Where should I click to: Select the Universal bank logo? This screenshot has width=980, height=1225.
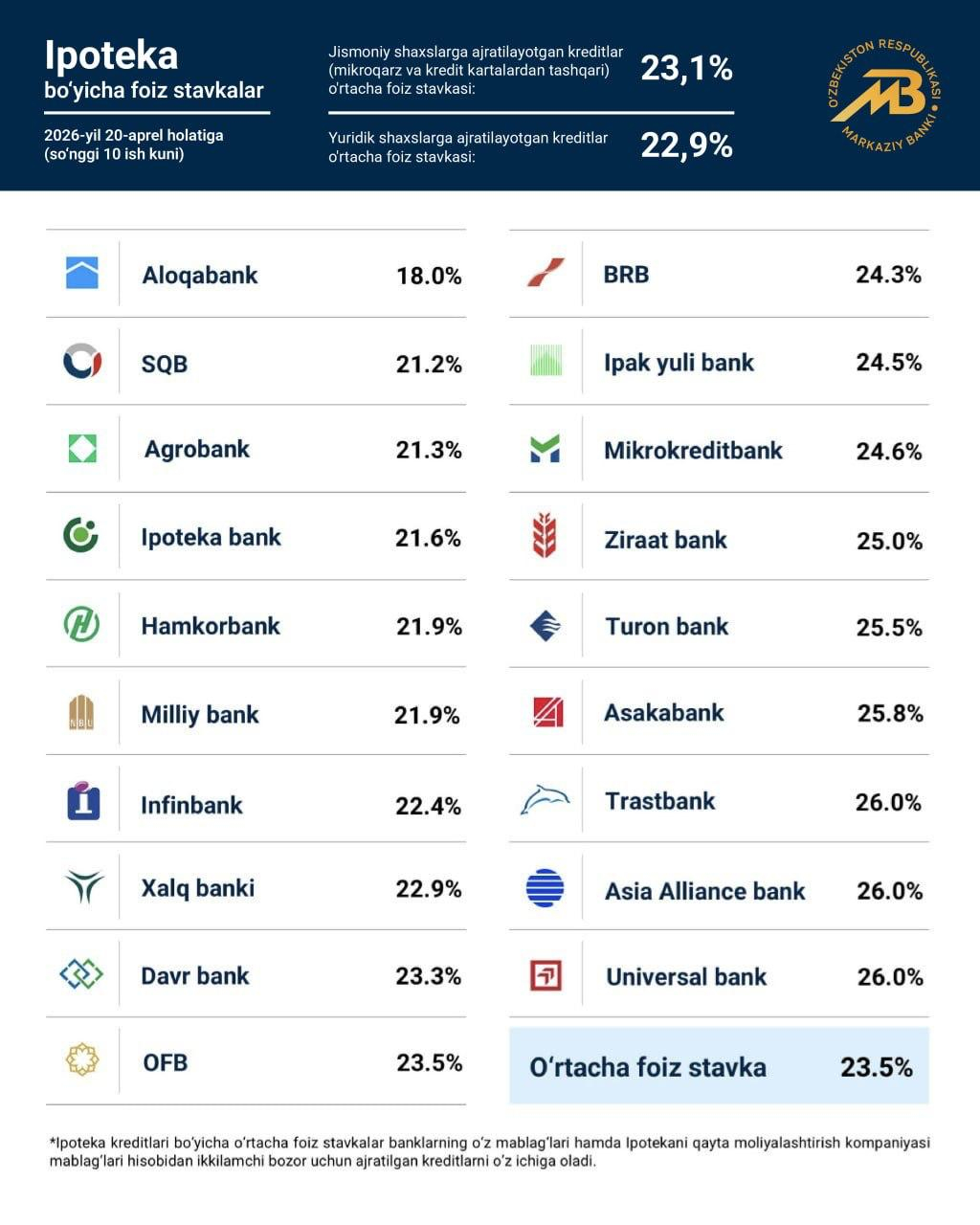[546, 976]
